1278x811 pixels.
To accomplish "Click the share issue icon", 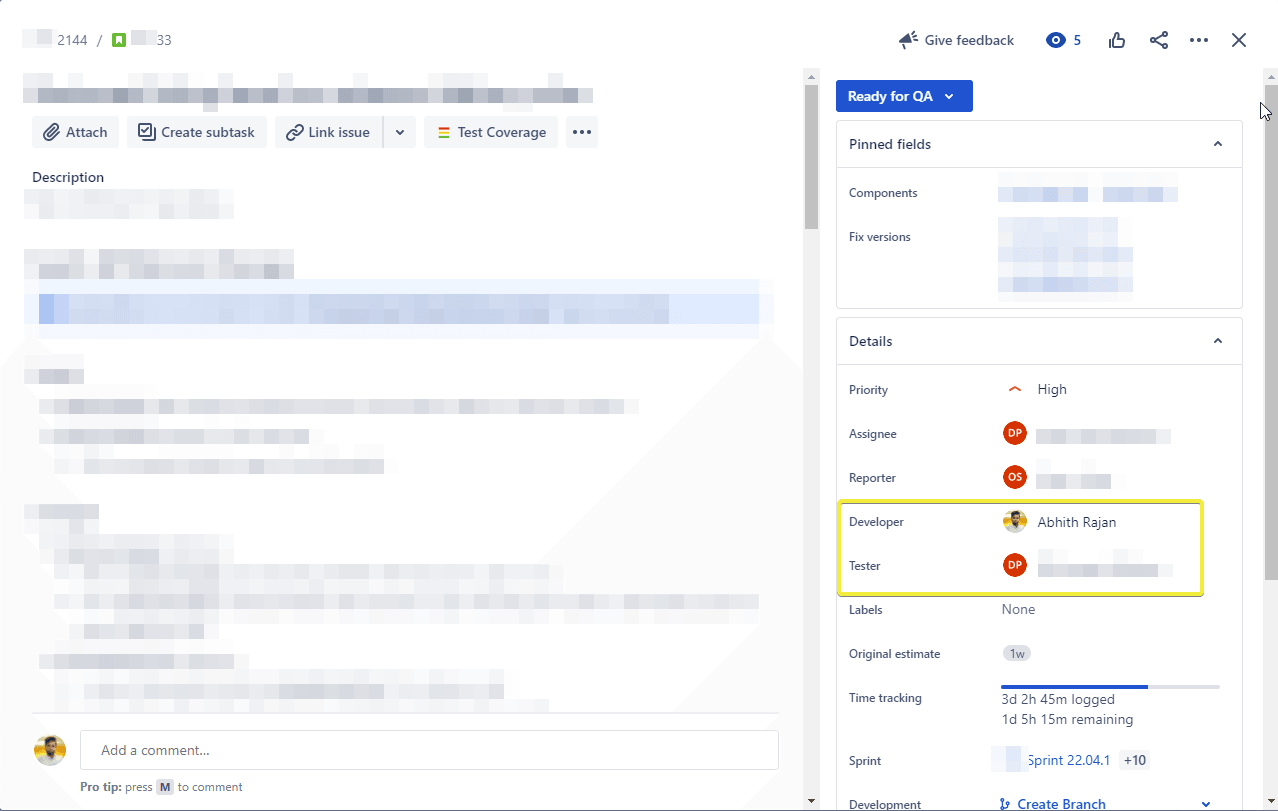I will click(x=1158, y=40).
